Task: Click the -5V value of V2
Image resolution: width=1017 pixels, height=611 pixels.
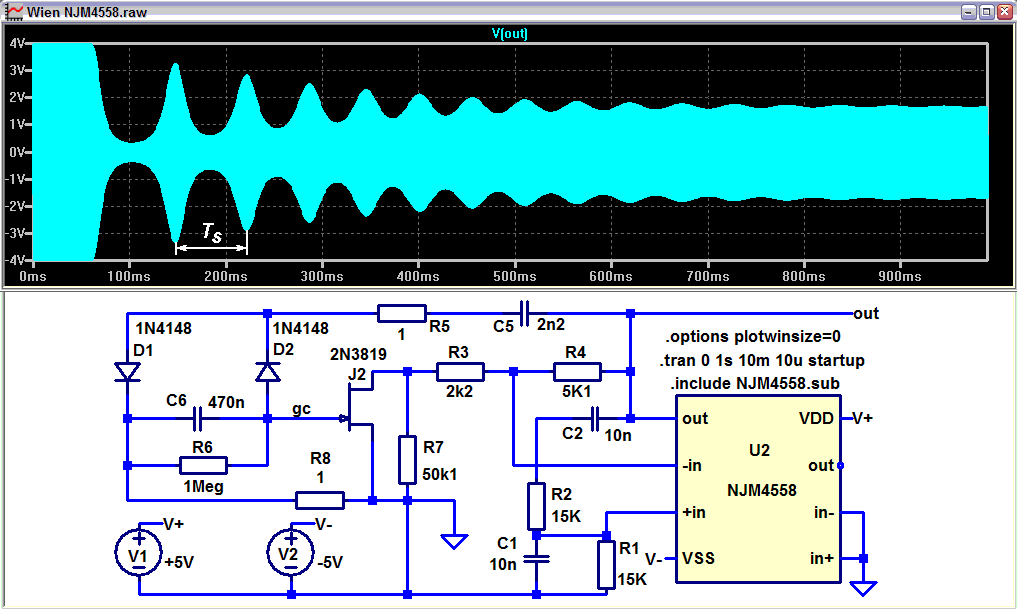Action: click(329, 562)
